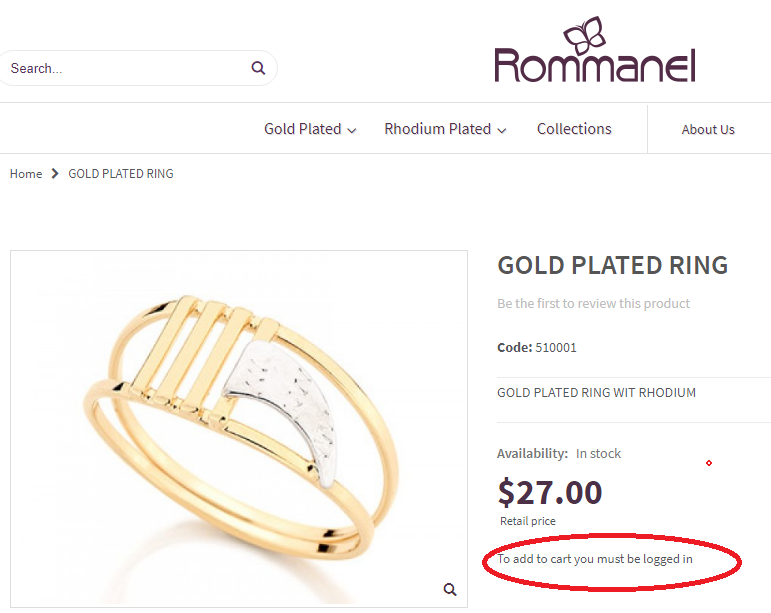Click the gold ring product photo
The height and width of the screenshot is (613, 771).
pyautogui.click(x=239, y=429)
